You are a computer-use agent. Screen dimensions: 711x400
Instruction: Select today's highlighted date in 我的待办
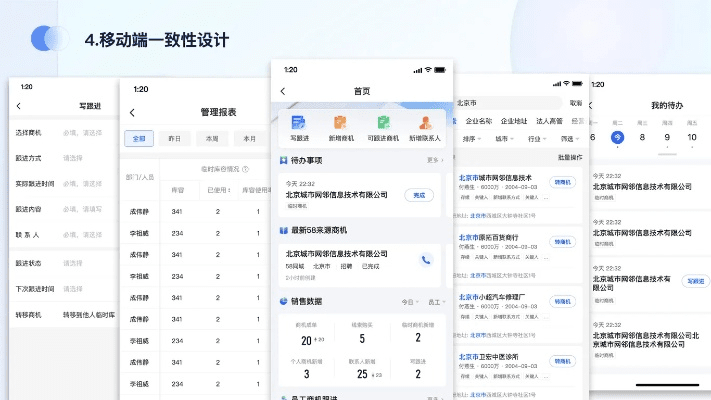tap(617, 137)
